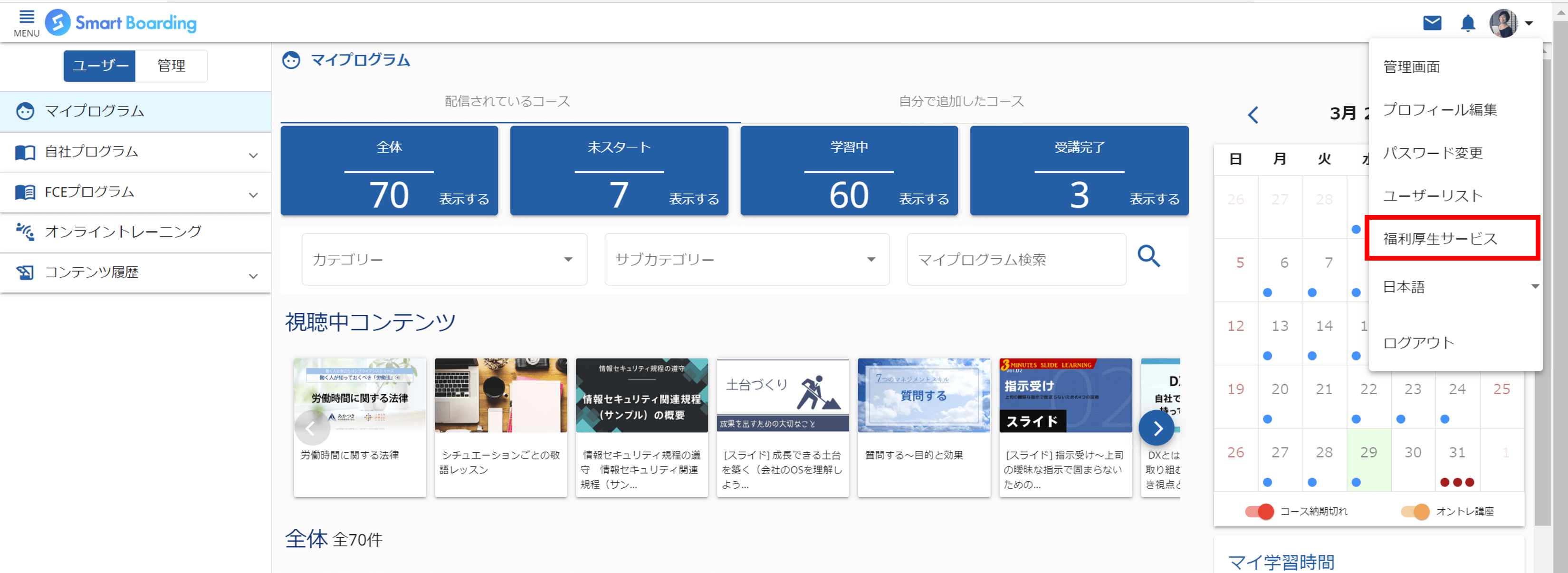The width and height of the screenshot is (1568, 573).
Task: Choose ログアウト in the profile menu
Action: click(1418, 343)
